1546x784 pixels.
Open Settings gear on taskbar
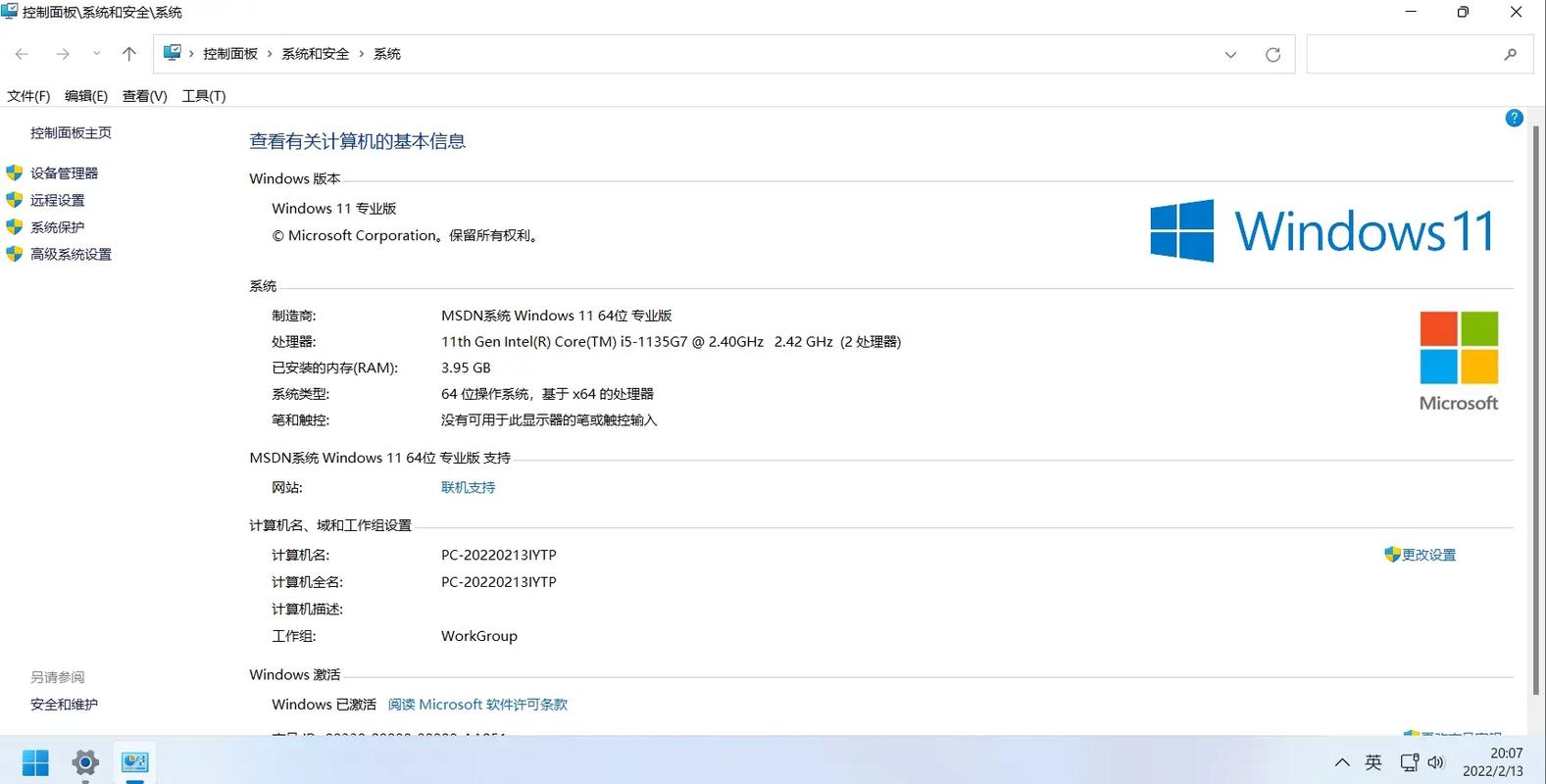pos(85,762)
